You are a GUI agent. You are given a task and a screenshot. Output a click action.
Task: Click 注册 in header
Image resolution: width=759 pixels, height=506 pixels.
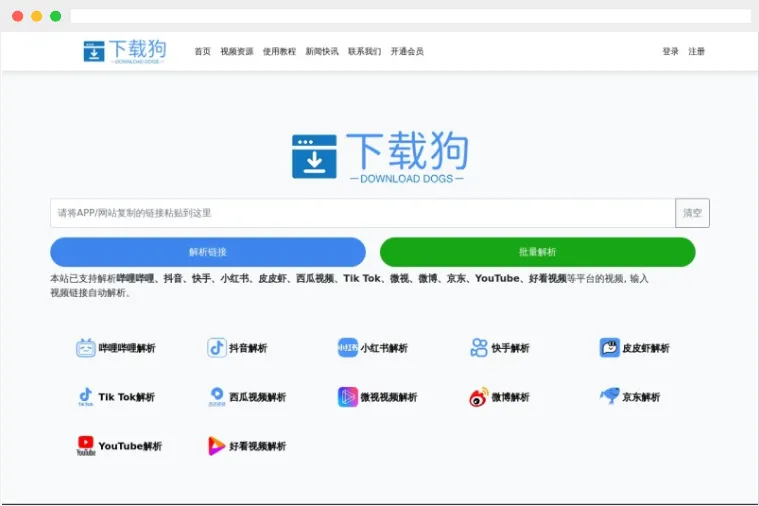697,51
